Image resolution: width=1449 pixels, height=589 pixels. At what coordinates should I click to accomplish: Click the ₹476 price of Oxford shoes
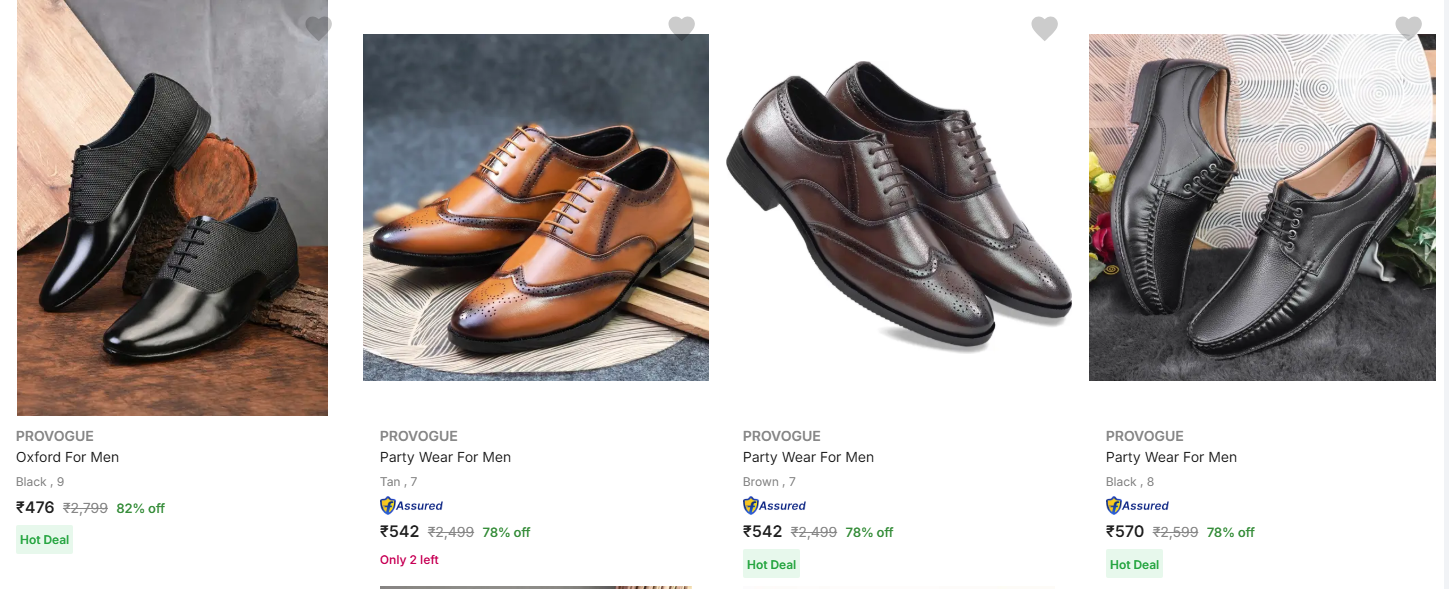point(36,508)
